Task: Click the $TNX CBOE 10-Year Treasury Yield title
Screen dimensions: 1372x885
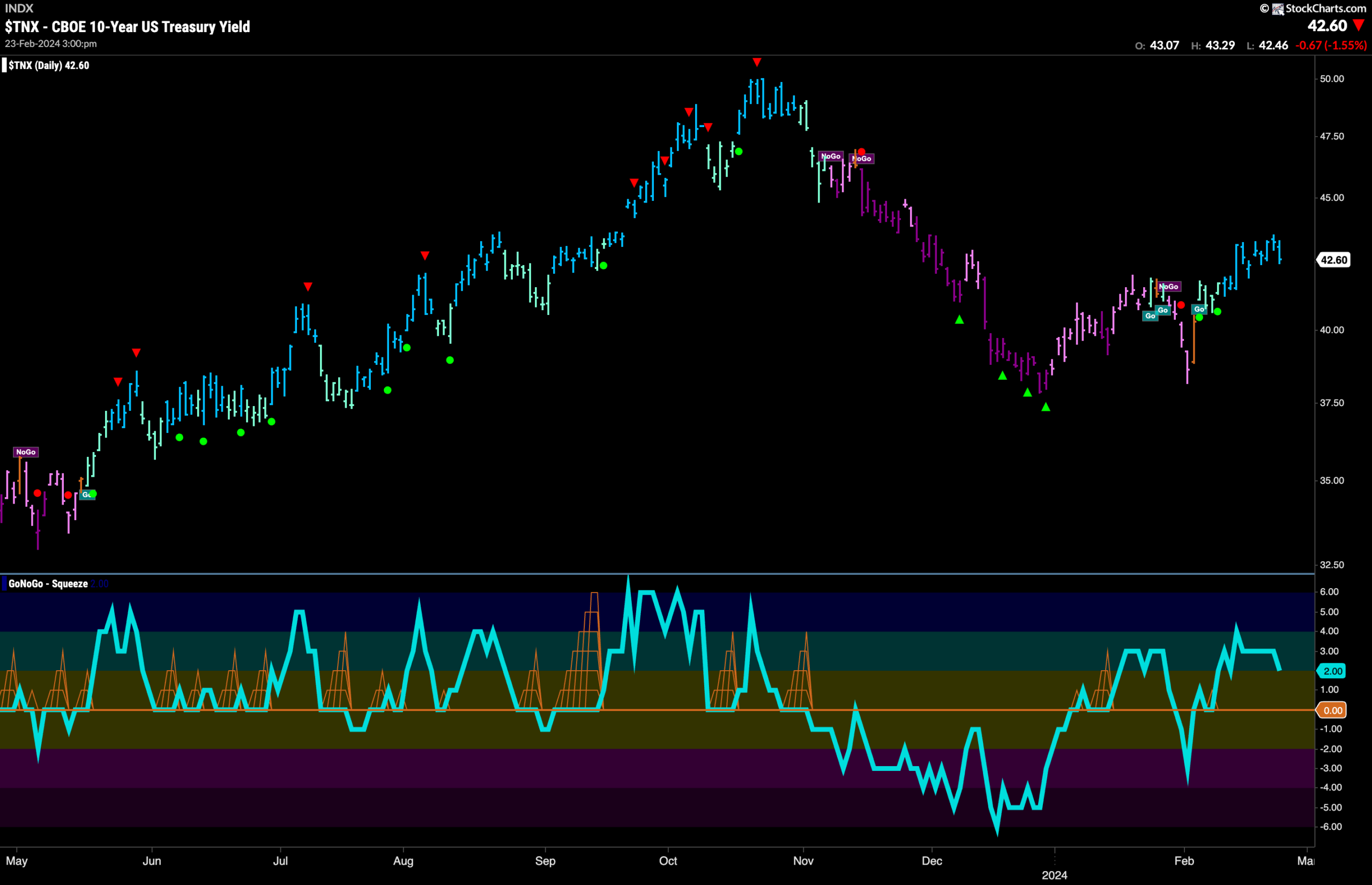Action: [x=128, y=26]
